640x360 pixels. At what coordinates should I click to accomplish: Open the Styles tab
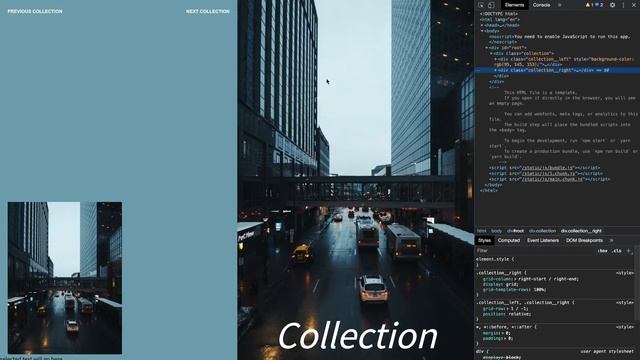coord(484,240)
